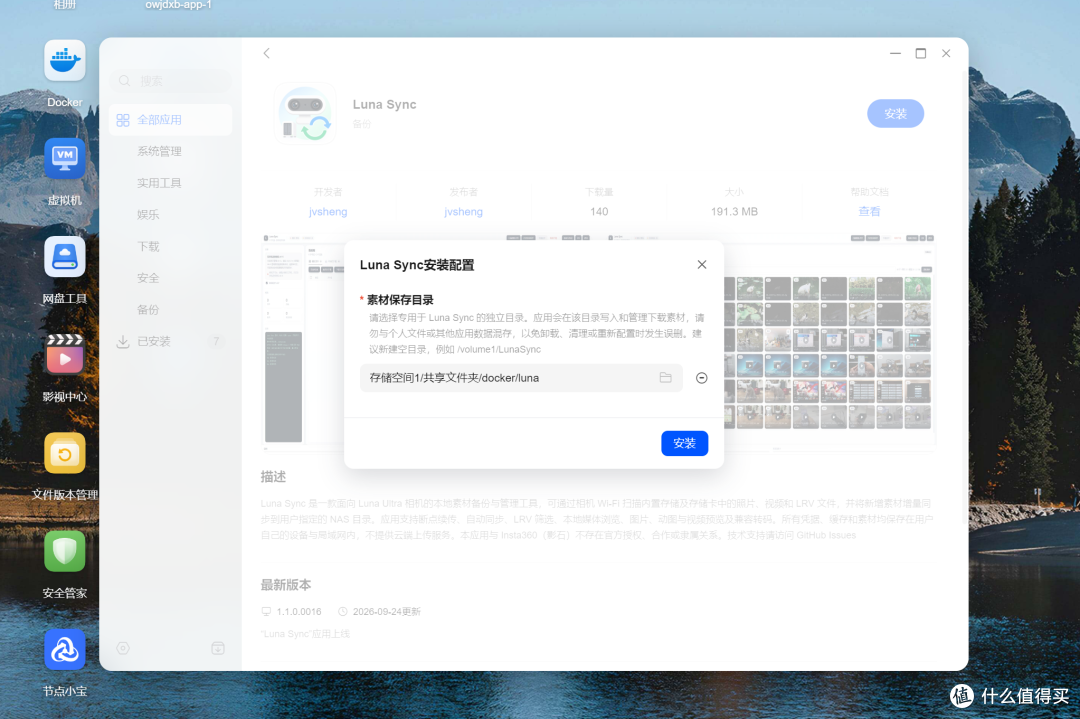The height and width of the screenshot is (719, 1080).
Task: Open the 影视中心 desktop icon
Action: tap(65, 355)
